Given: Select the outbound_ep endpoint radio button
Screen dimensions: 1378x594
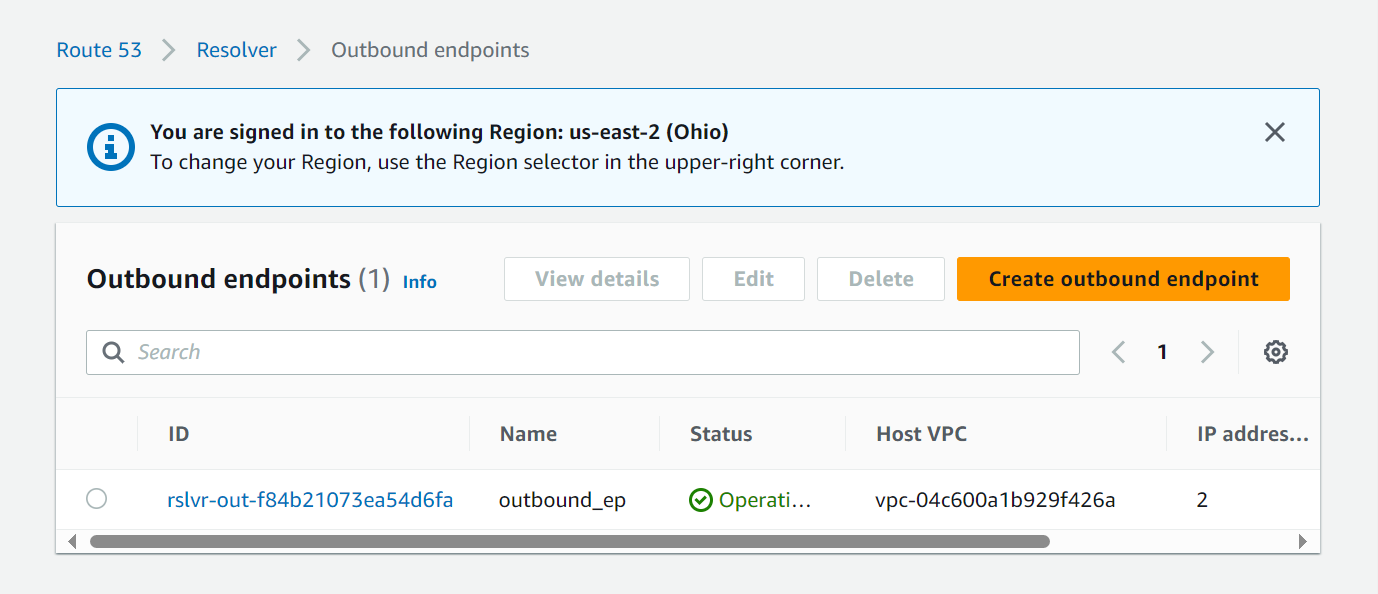Looking at the screenshot, I should 96,498.
